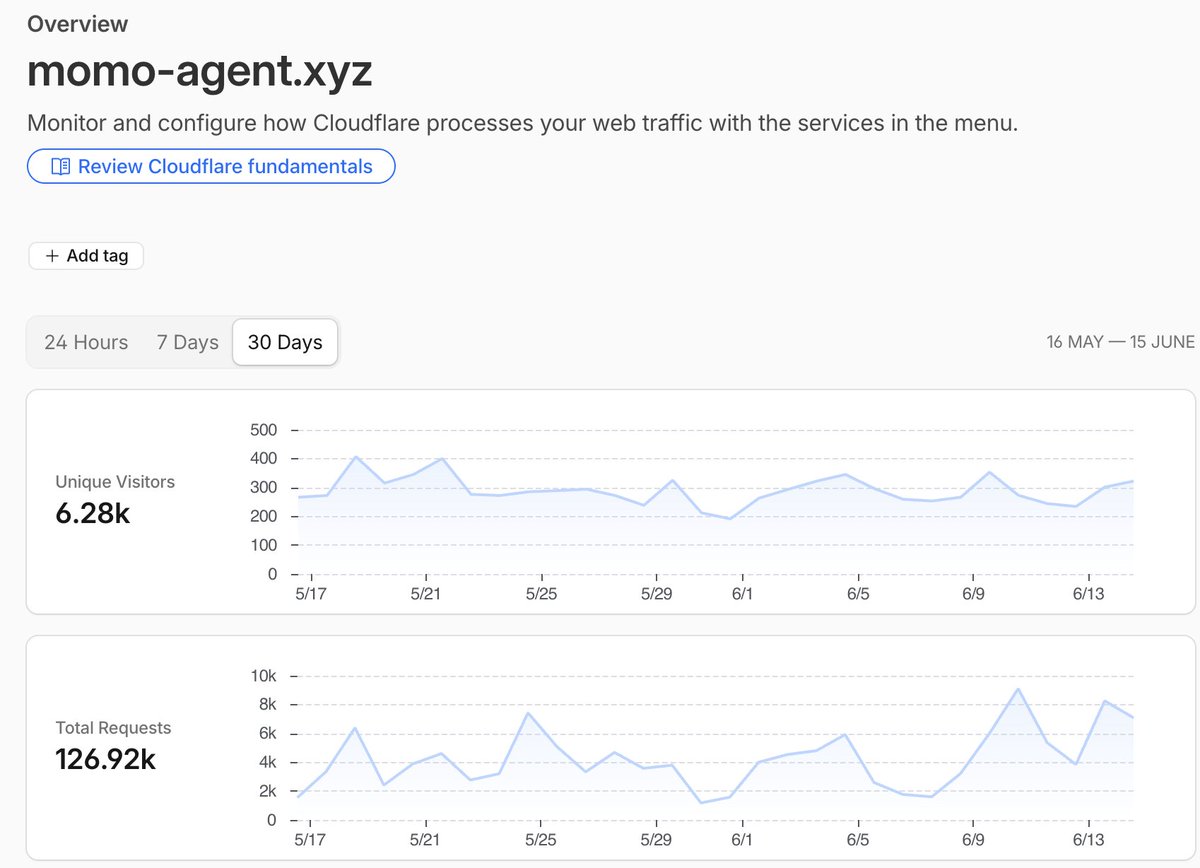Click the 8k axis label in Total Requests chart
This screenshot has height=868, width=1200.
(x=267, y=705)
